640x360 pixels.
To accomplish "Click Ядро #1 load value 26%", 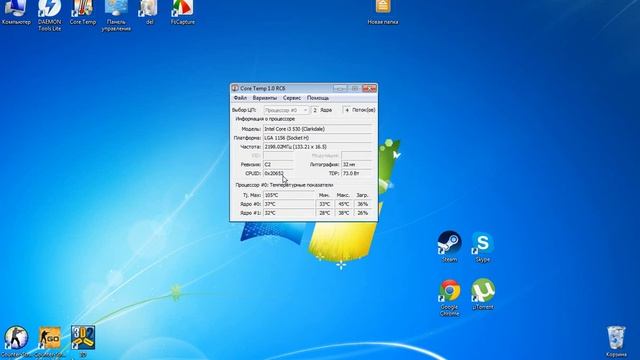I will coord(362,213).
